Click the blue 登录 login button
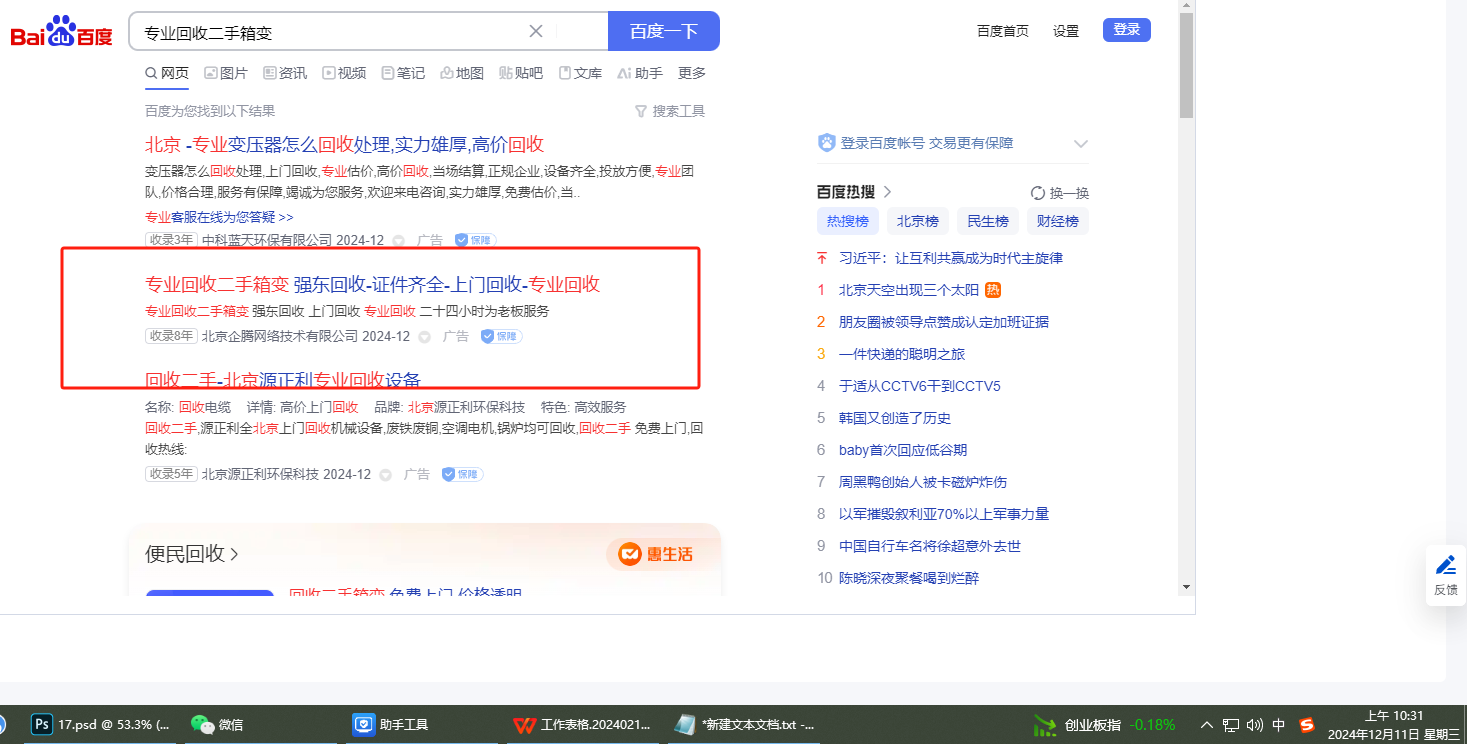Viewport: 1467px width, 744px height. pyautogui.click(x=1126, y=30)
